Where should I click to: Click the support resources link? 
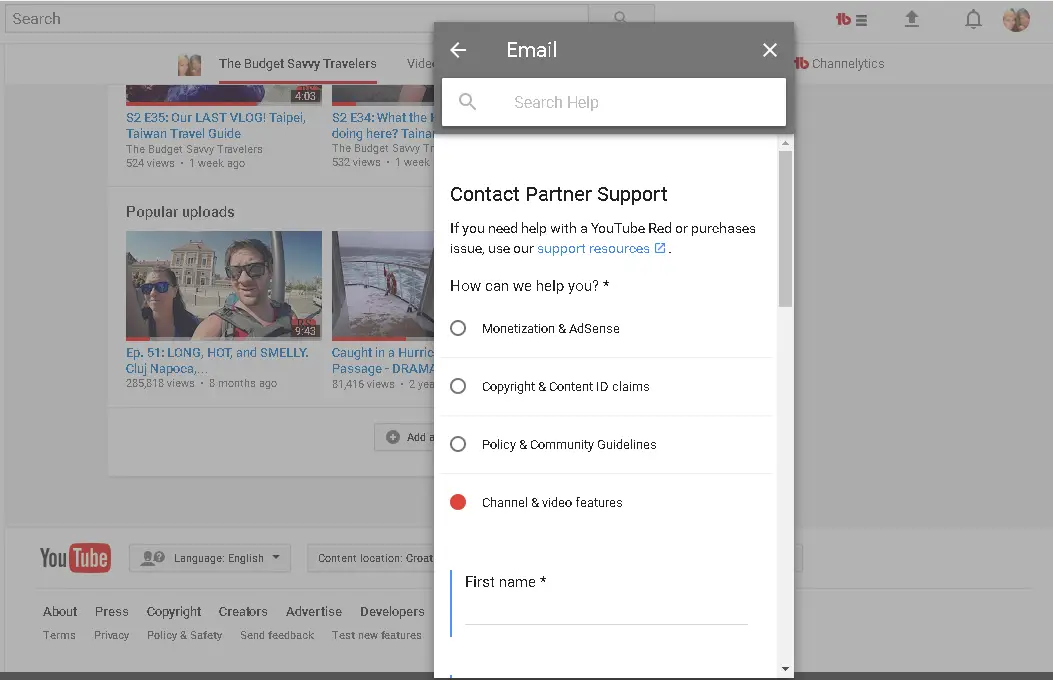593,248
